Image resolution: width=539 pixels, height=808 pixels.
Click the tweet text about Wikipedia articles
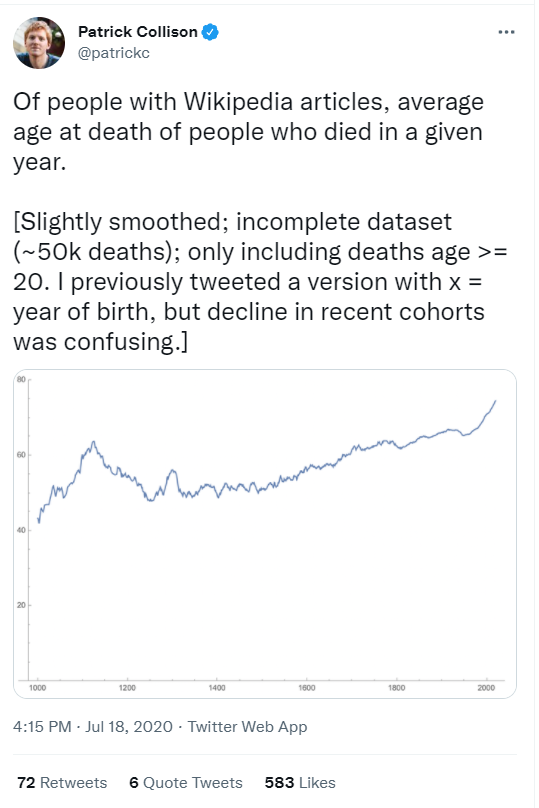click(x=248, y=131)
